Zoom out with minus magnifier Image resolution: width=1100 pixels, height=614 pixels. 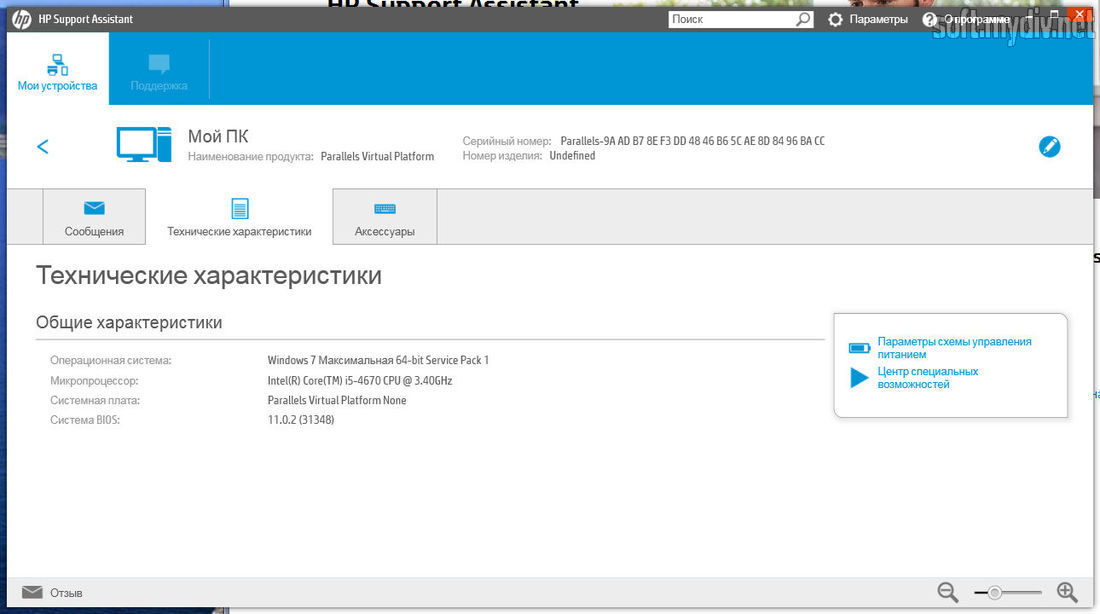[948, 592]
